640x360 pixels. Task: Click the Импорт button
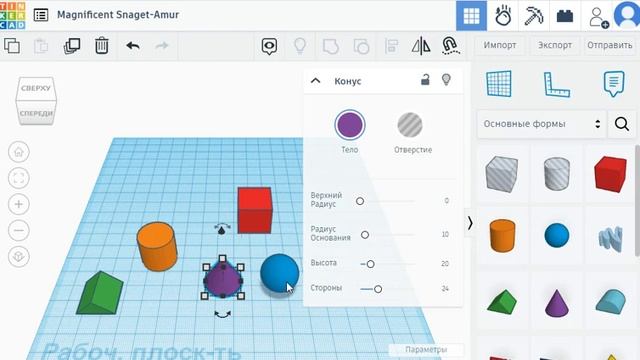(500, 45)
